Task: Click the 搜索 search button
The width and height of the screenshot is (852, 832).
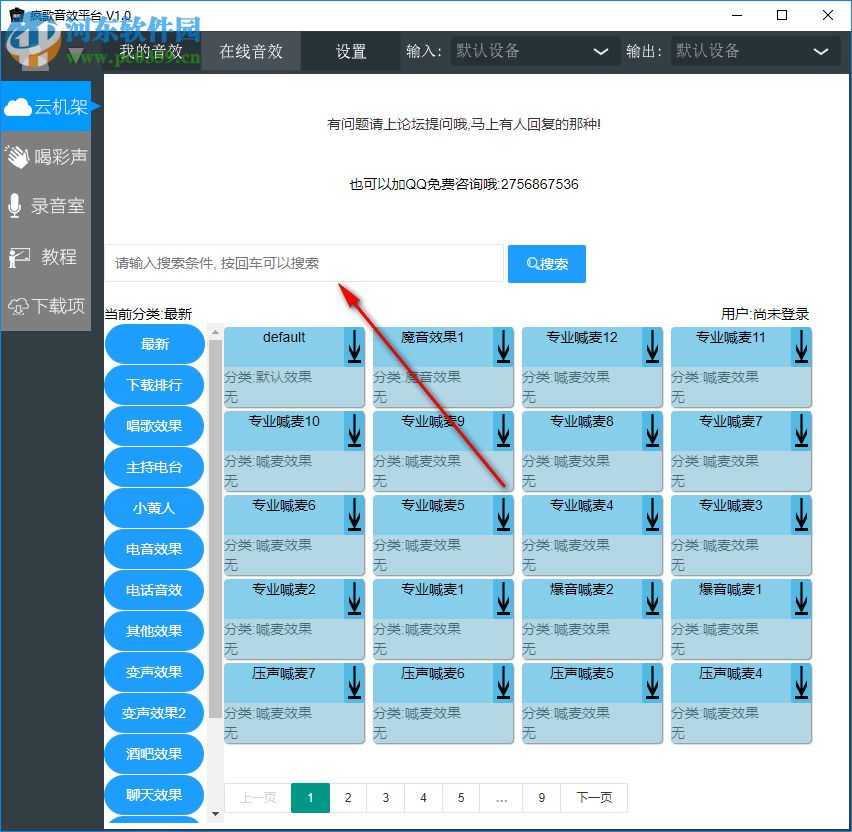Action: click(546, 263)
